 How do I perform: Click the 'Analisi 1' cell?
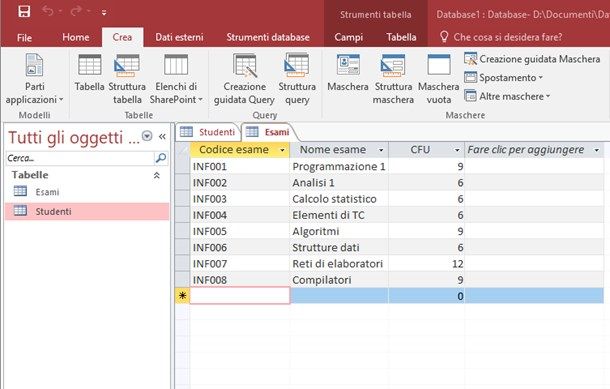point(339,183)
